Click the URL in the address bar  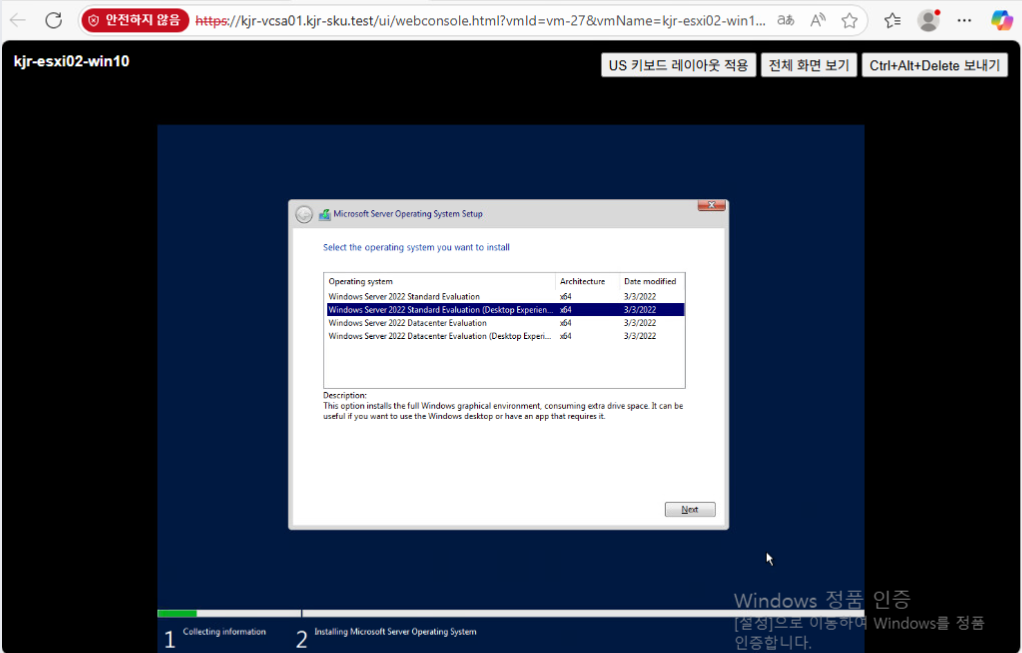480,20
